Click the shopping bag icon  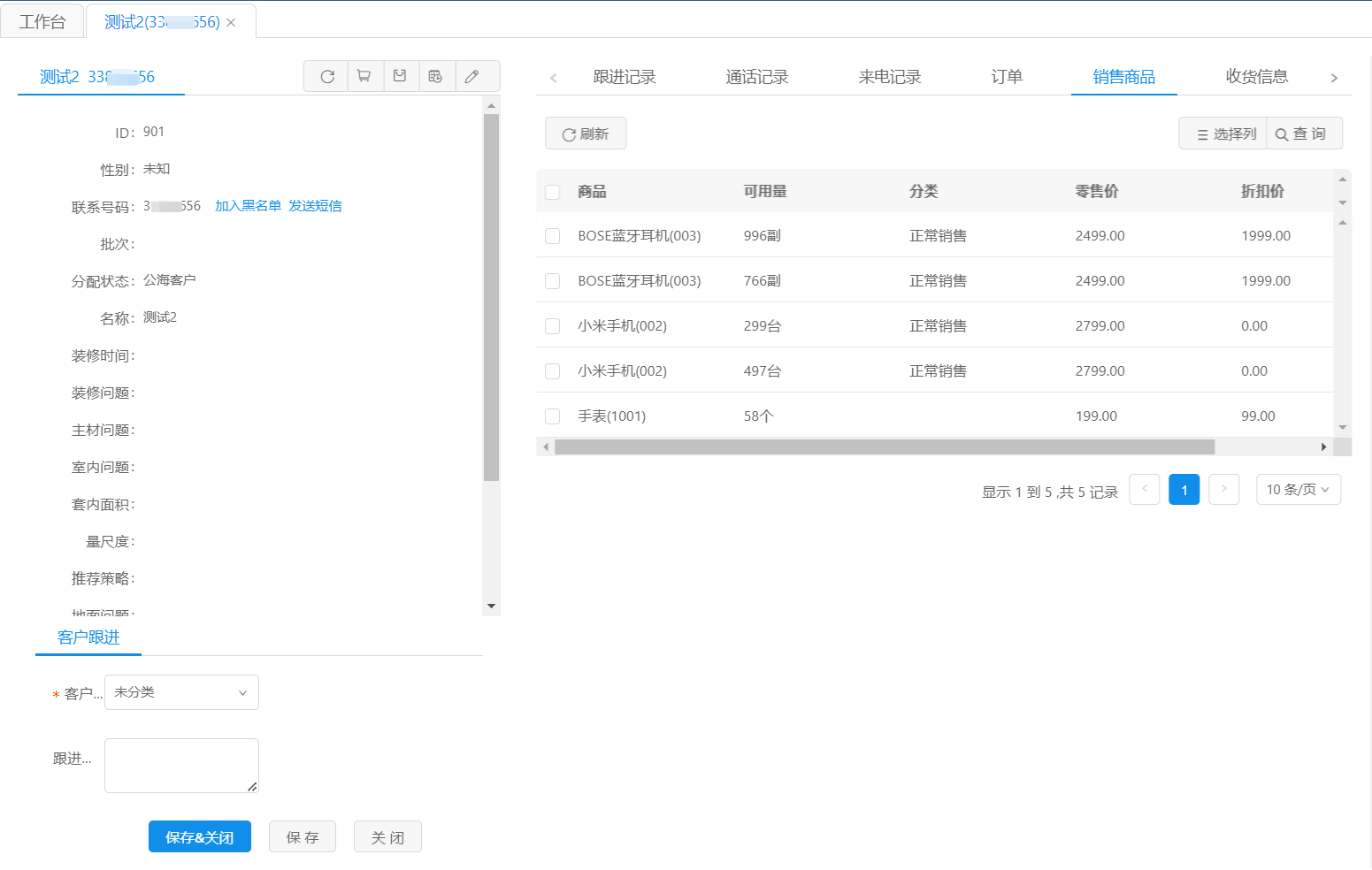[x=400, y=77]
